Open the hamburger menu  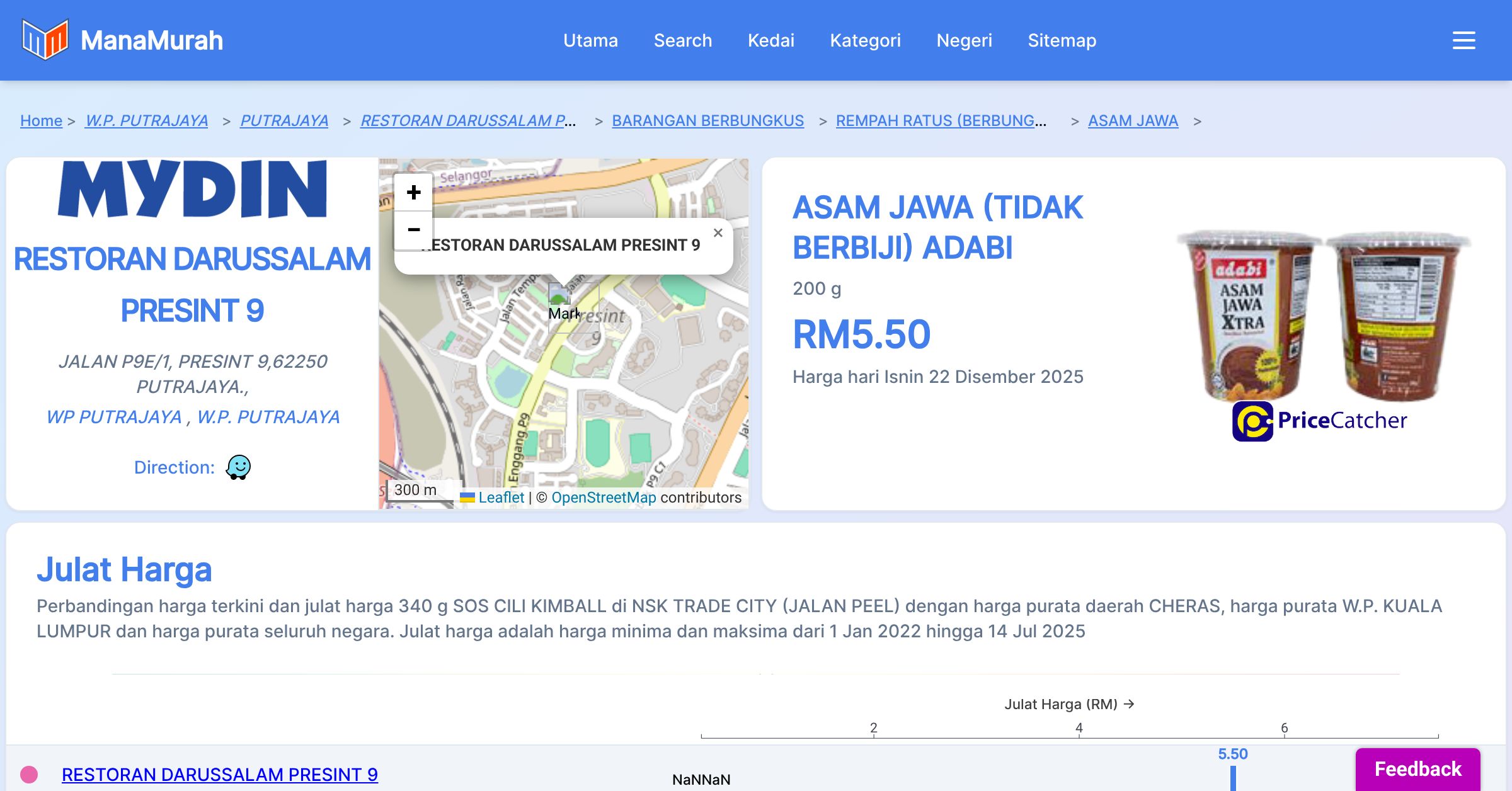1463,40
